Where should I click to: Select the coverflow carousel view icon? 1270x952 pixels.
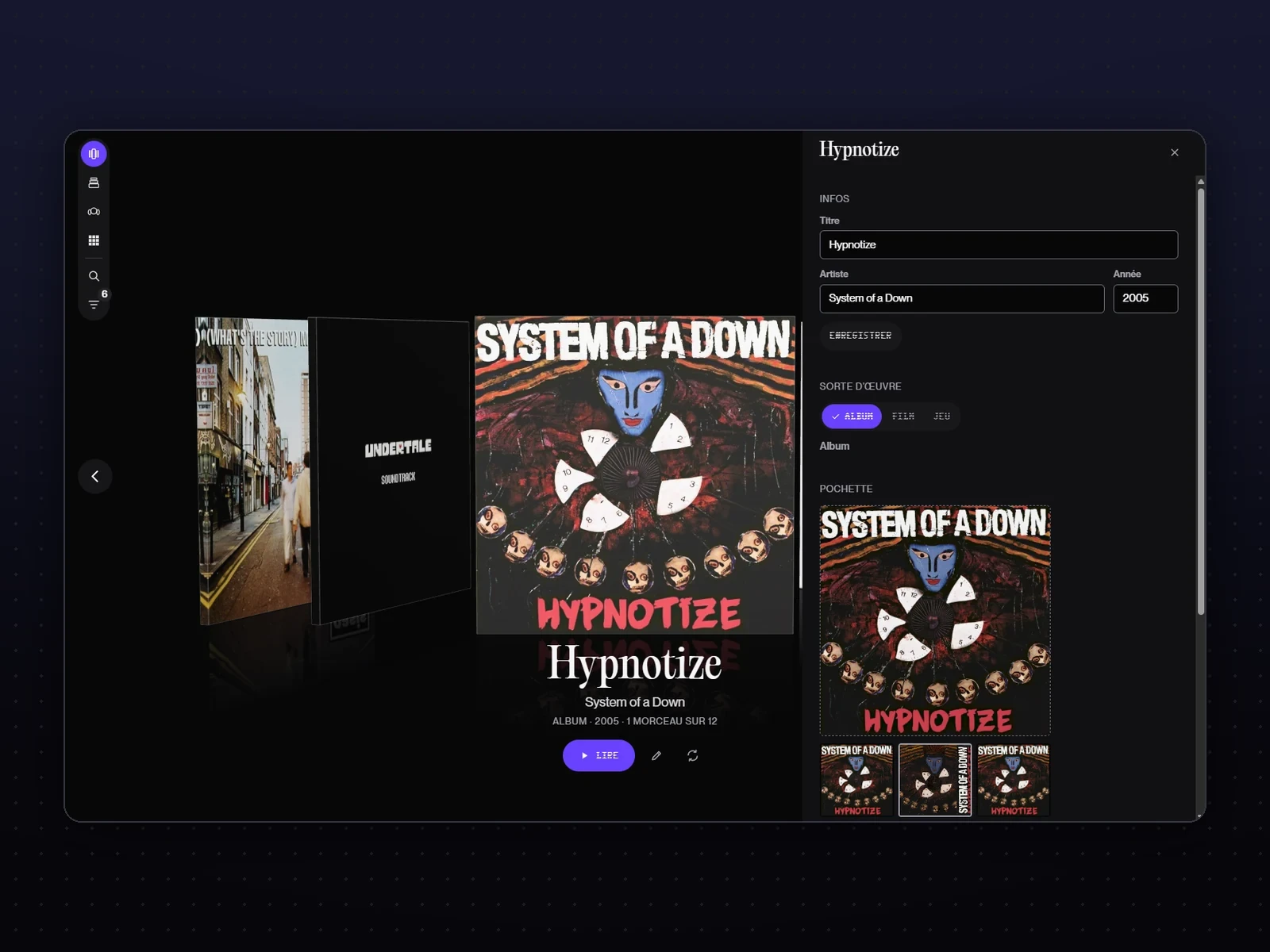pyautogui.click(x=94, y=154)
